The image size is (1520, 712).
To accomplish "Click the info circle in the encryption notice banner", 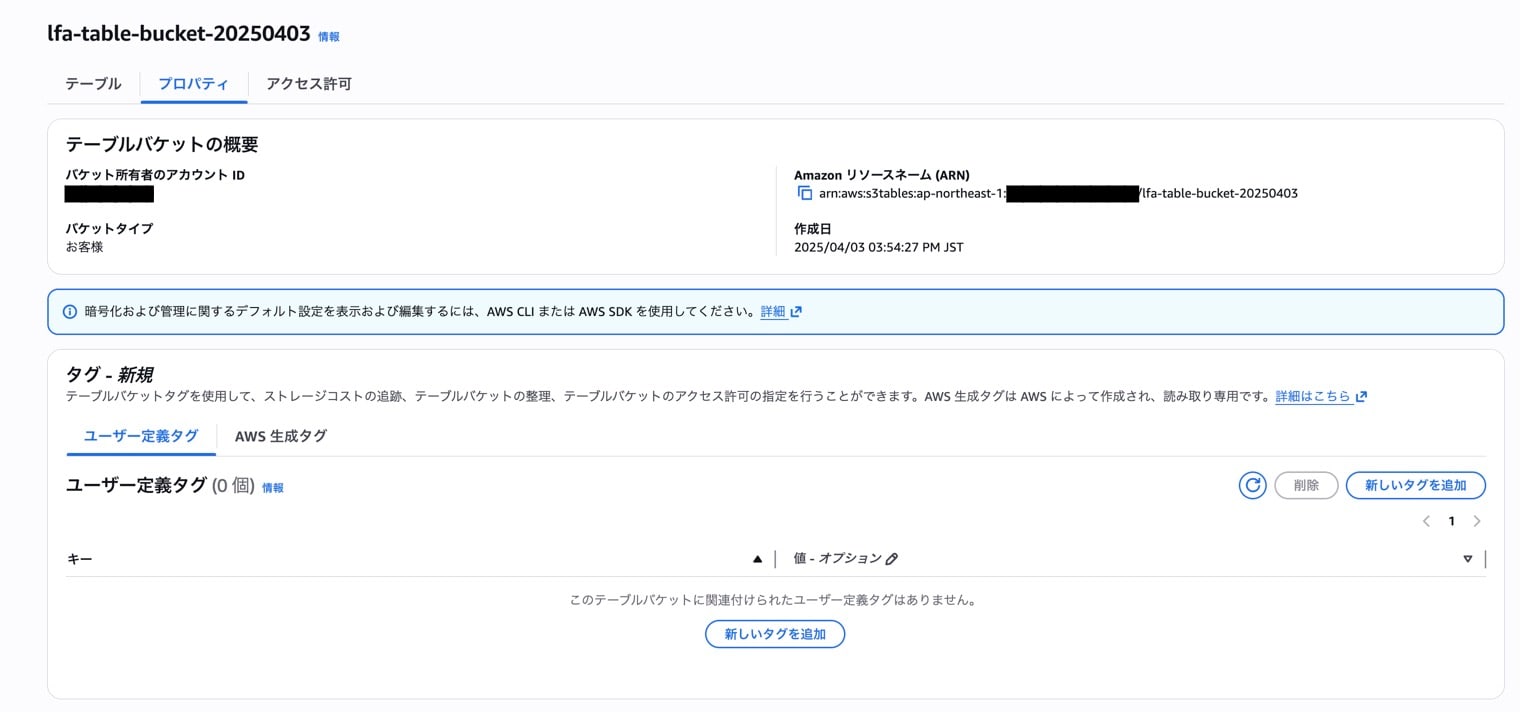I will tap(69, 311).
